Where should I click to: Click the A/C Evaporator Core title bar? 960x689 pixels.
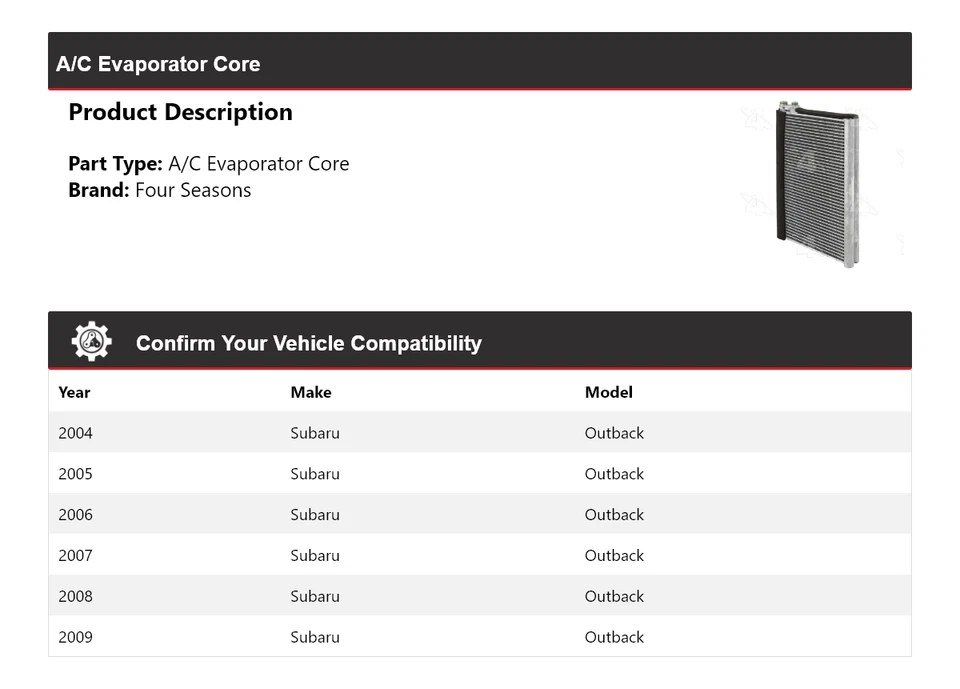pyautogui.click(x=158, y=64)
